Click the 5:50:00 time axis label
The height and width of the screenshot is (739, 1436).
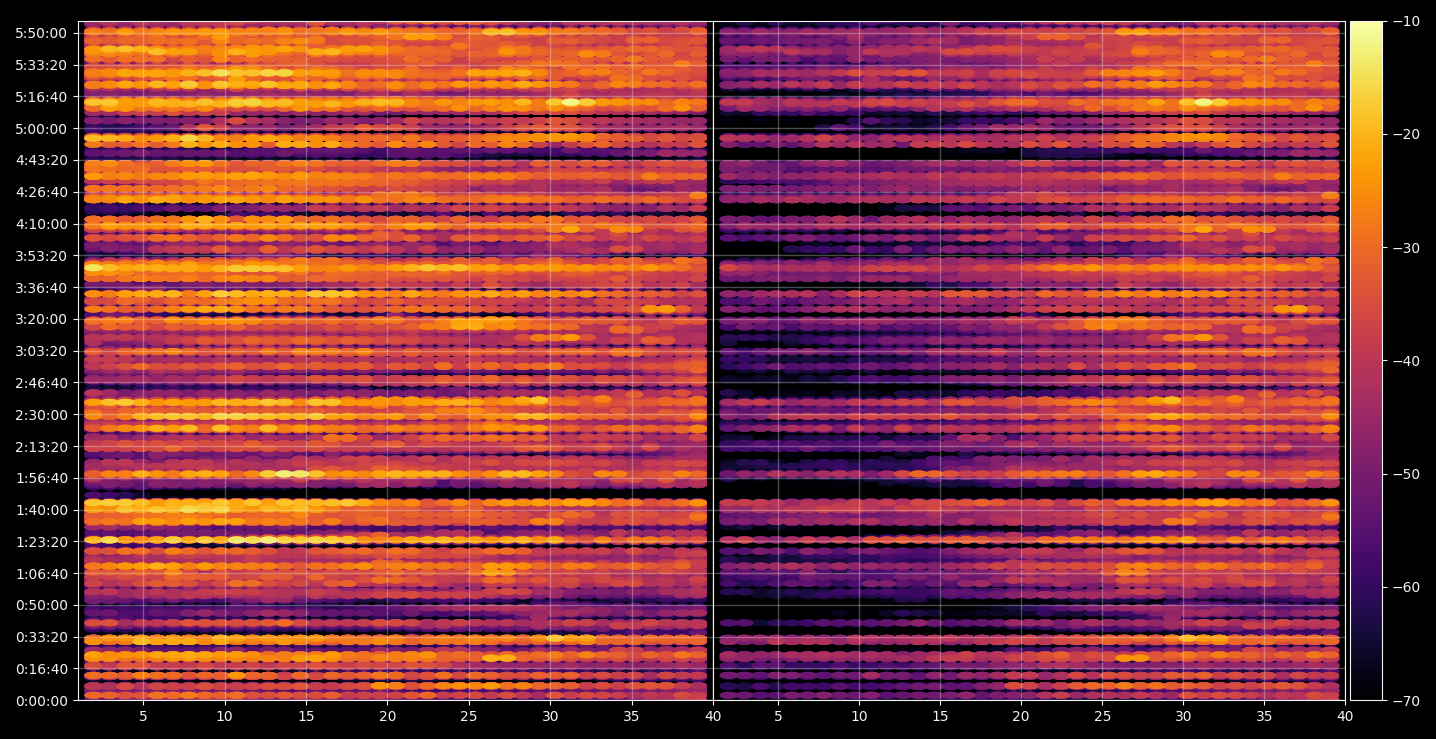click(41, 33)
